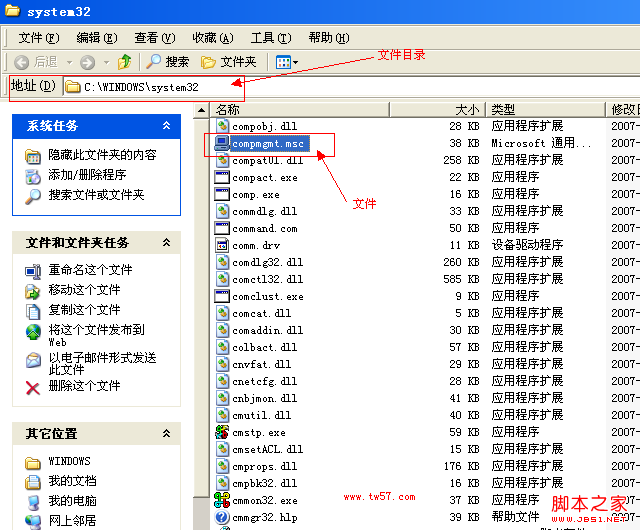
Task: Click 将这个文件发布到 Web link
Action: click(96, 335)
